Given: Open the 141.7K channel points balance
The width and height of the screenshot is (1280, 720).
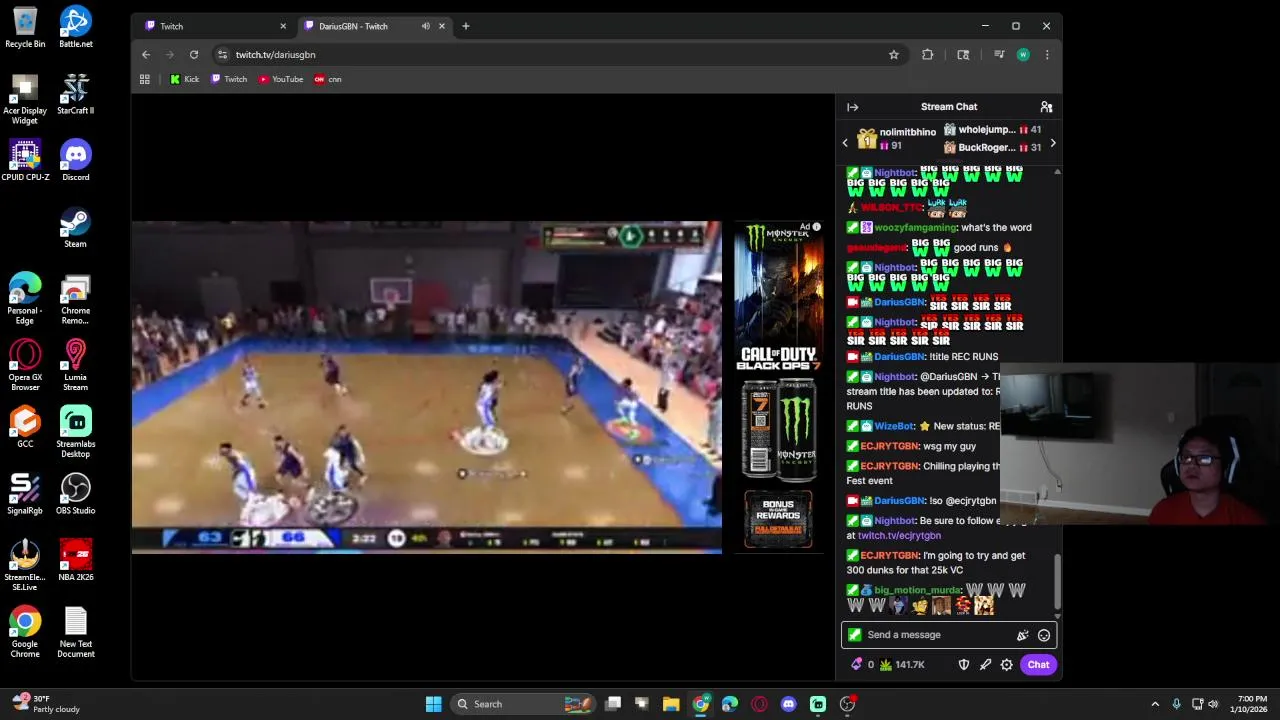Looking at the screenshot, I should click(x=901, y=665).
